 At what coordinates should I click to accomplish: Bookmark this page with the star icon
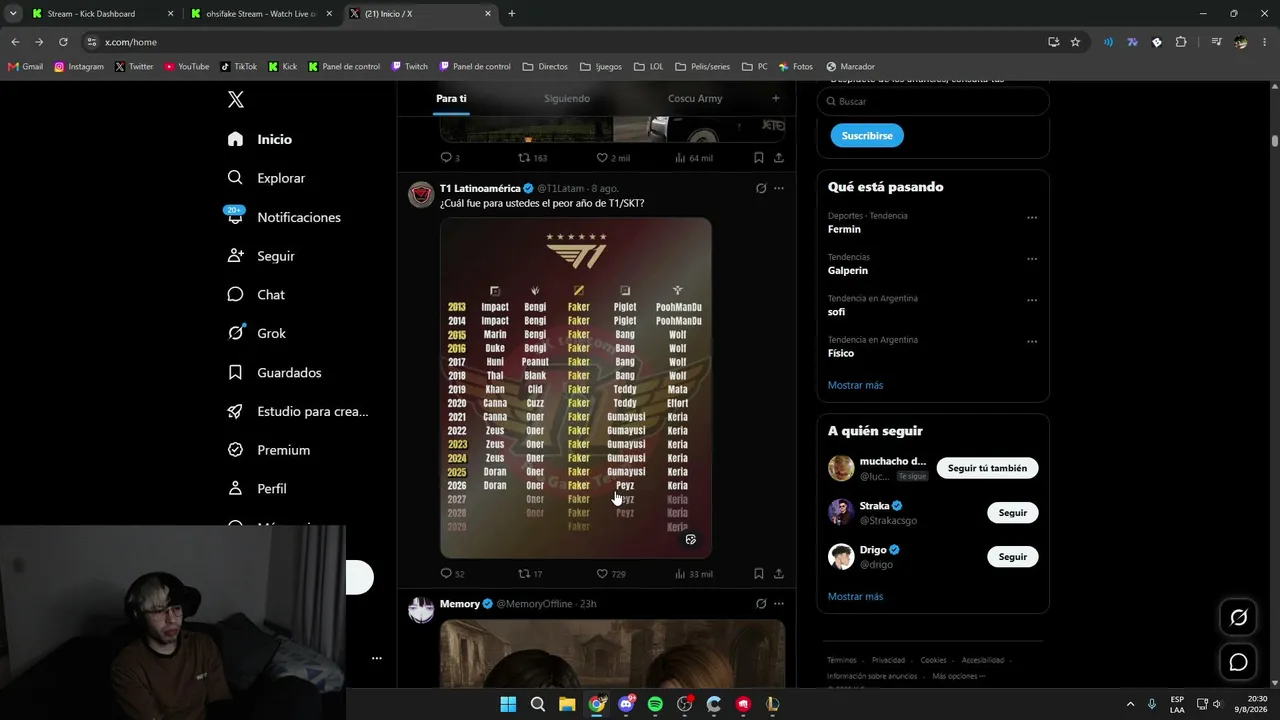pos(1075,42)
